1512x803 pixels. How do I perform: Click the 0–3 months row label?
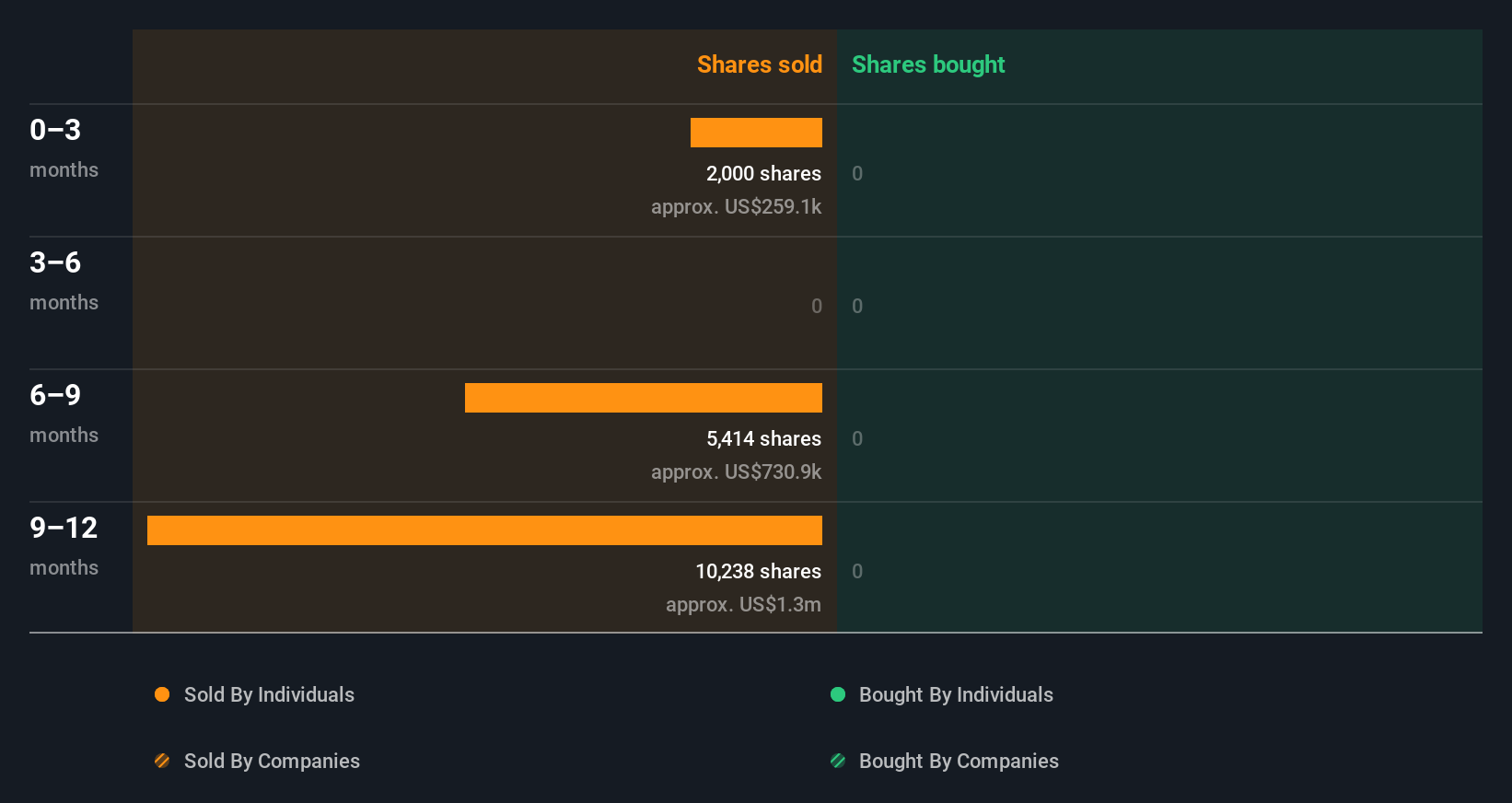64,148
